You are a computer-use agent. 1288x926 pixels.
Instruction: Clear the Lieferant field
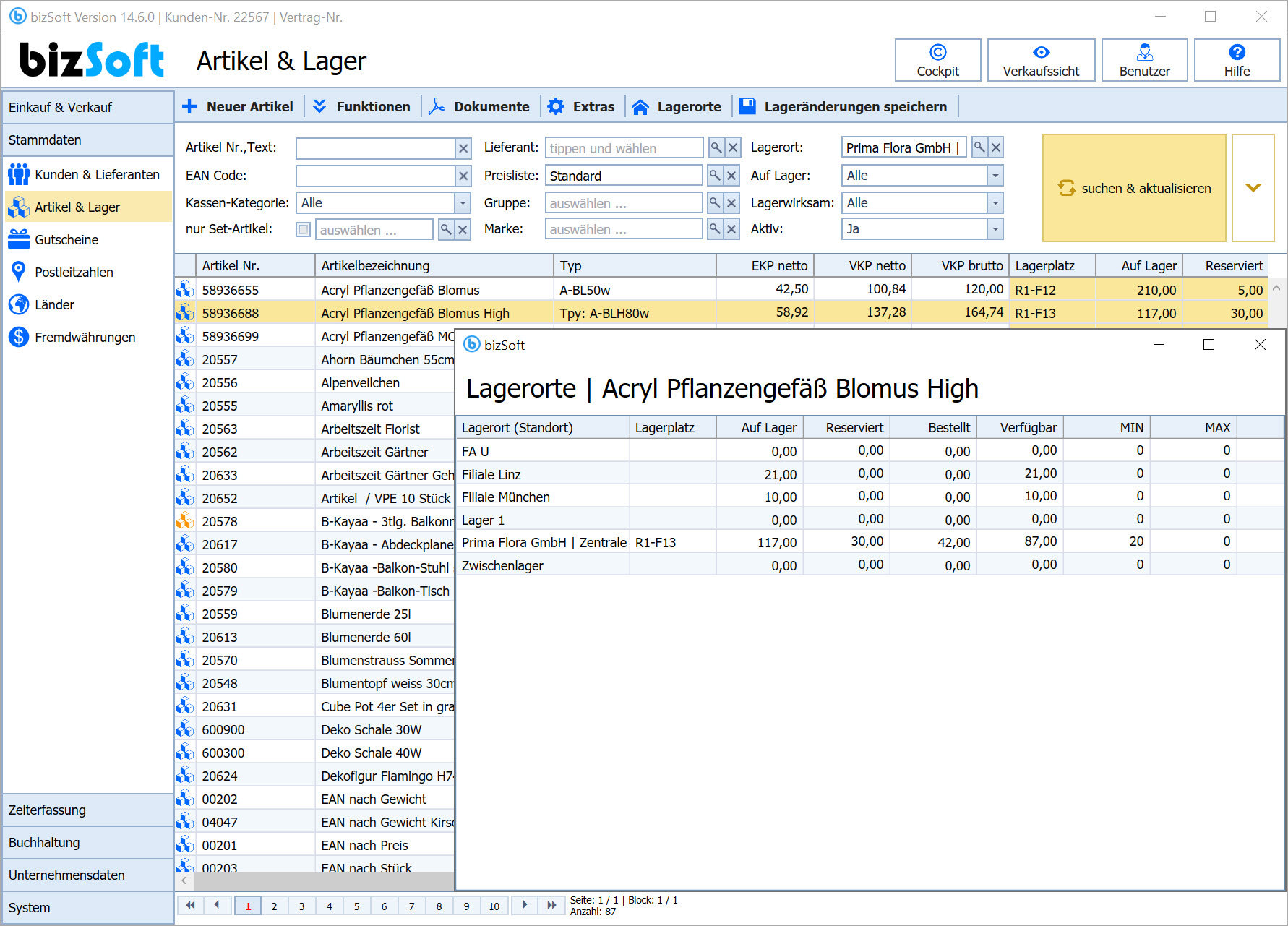point(733,147)
